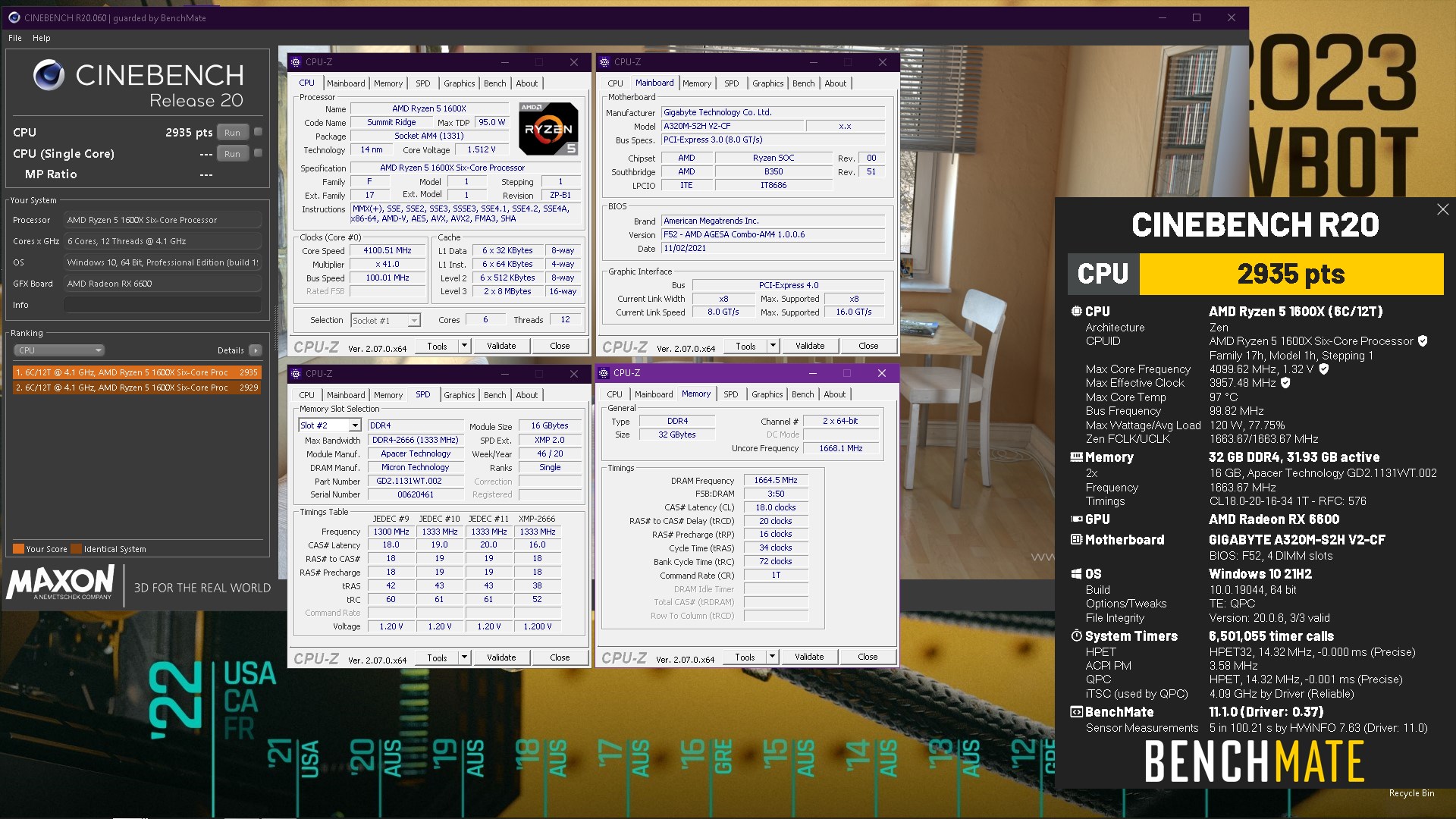Click the BENCHMATE logo at the bottom of the panel
This screenshot has height=819, width=1456.
click(x=1254, y=761)
